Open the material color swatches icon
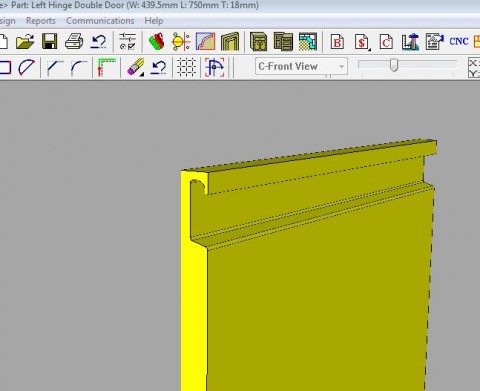Screen dimensions: 480x391 pyautogui.click(x=156, y=42)
